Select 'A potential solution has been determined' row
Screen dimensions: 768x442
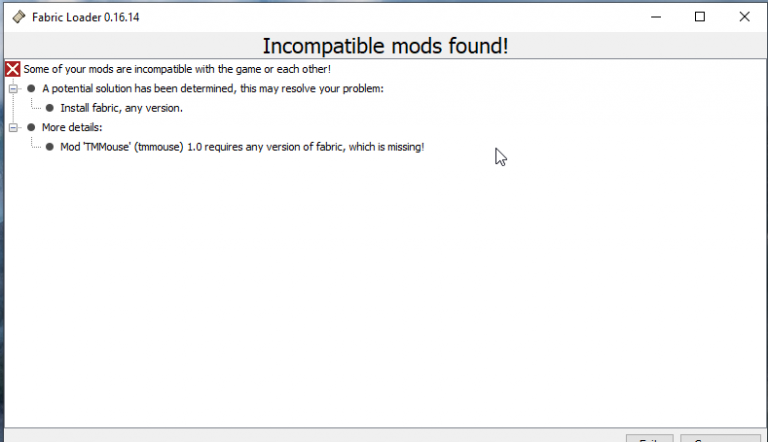tap(213, 89)
